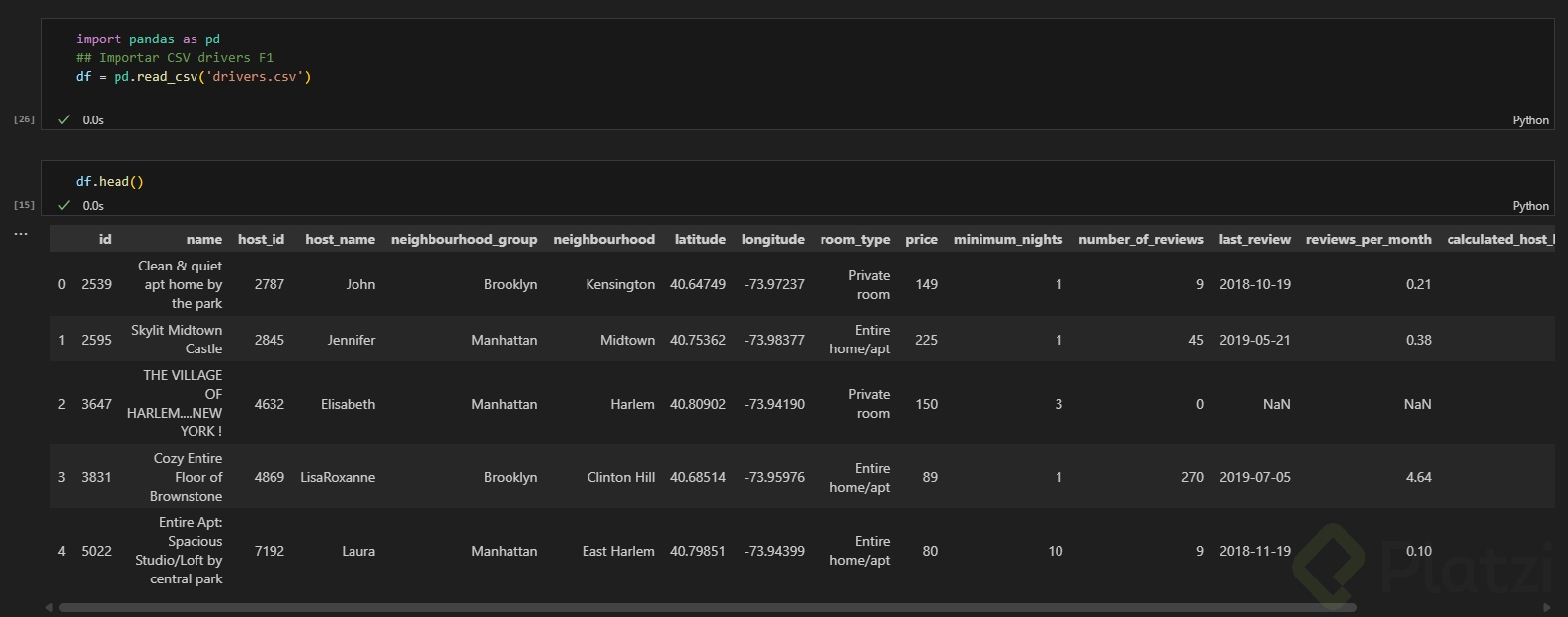The height and width of the screenshot is (617, 1568).
Task: Open the output ellipsis menu beside the table
Action: (21, 235)
